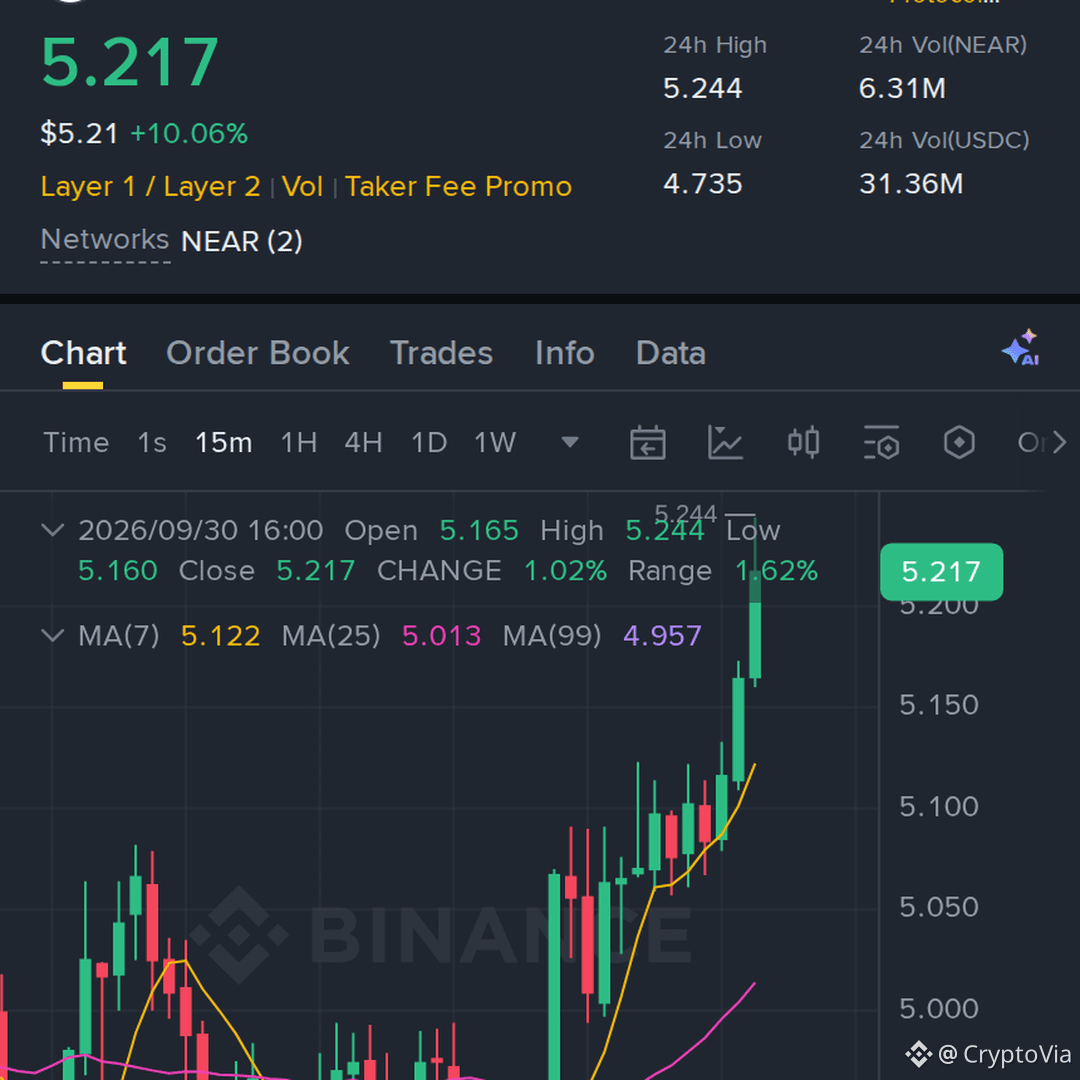Open the Taker Fee Promo link
1080x1080 pixels.
point(458,187)
